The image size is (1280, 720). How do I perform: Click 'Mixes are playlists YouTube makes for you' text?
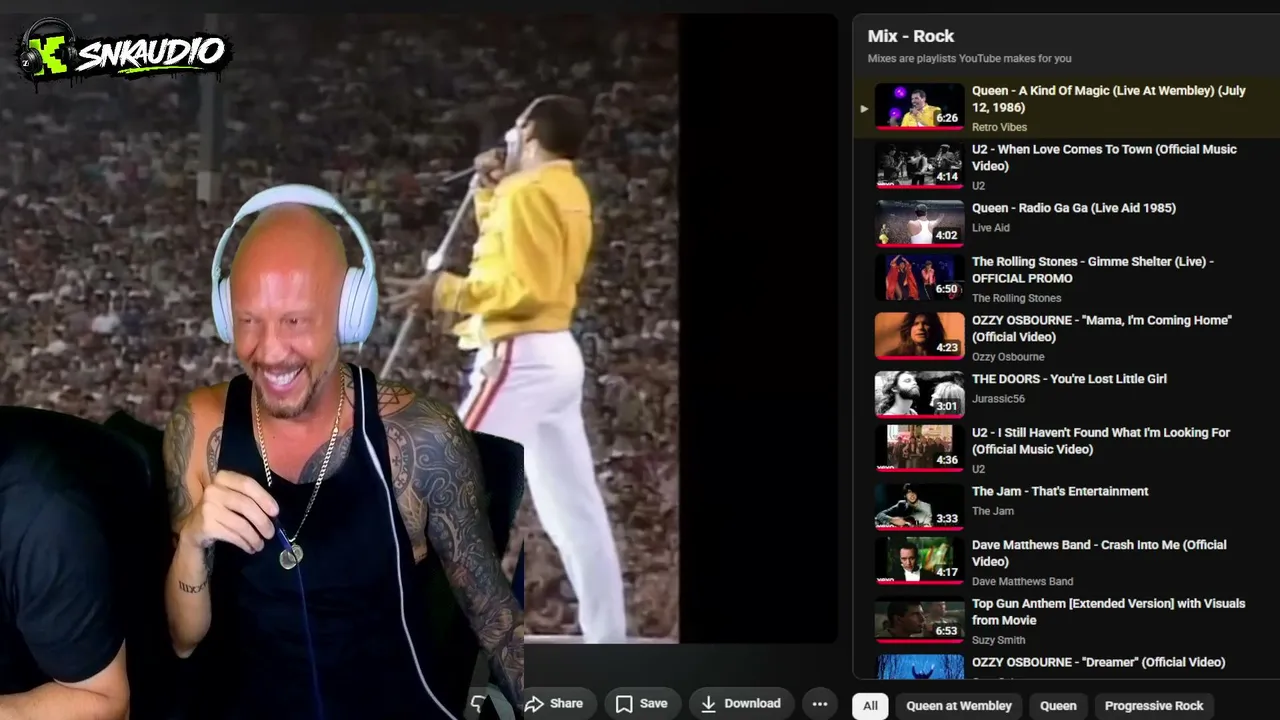pos(969,58)
